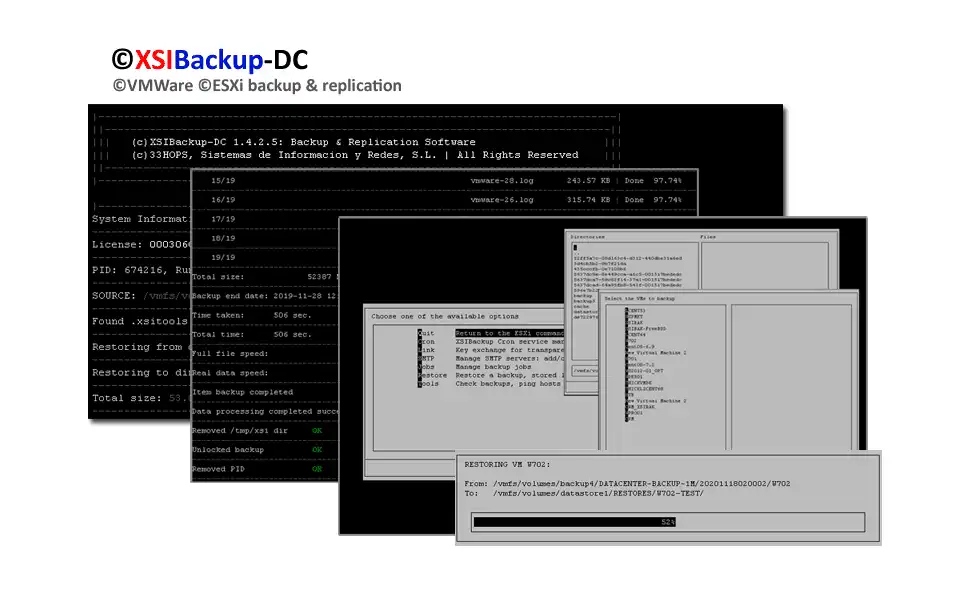
Task: Click the 'Removed PID' status line
Action: point(256,469)
